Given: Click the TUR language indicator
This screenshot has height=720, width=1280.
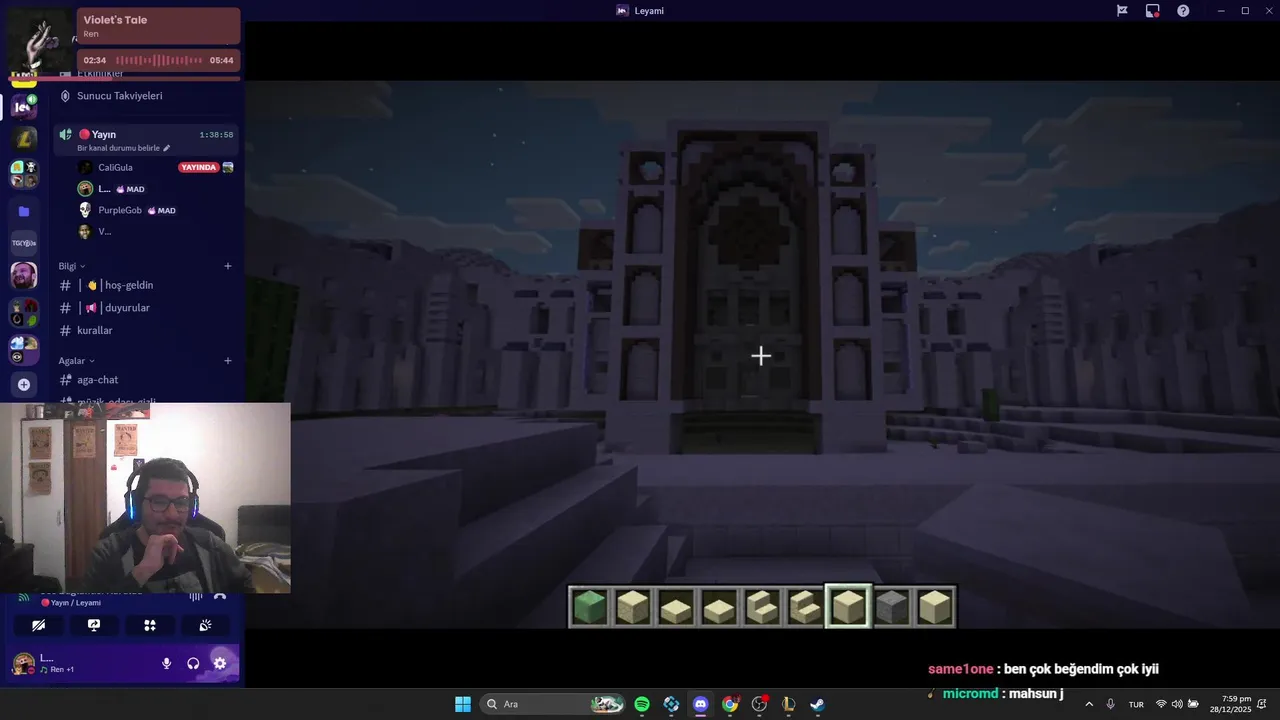Looking at the screenshot, I should [x=1136, y=704].
